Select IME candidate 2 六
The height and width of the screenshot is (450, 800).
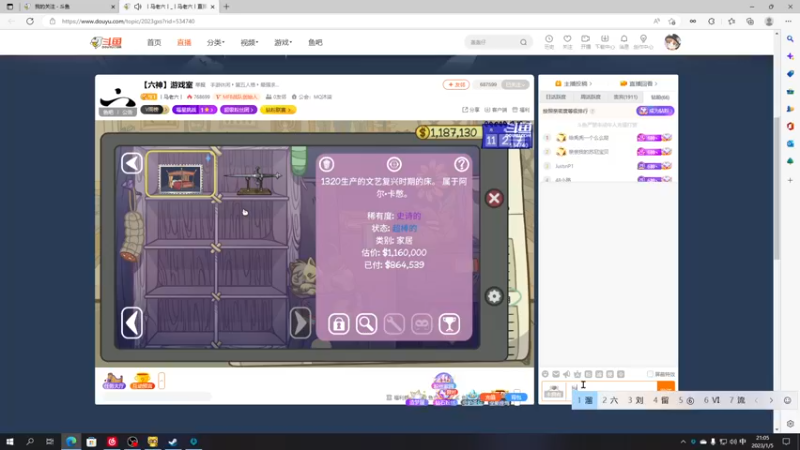coord(610,401)
